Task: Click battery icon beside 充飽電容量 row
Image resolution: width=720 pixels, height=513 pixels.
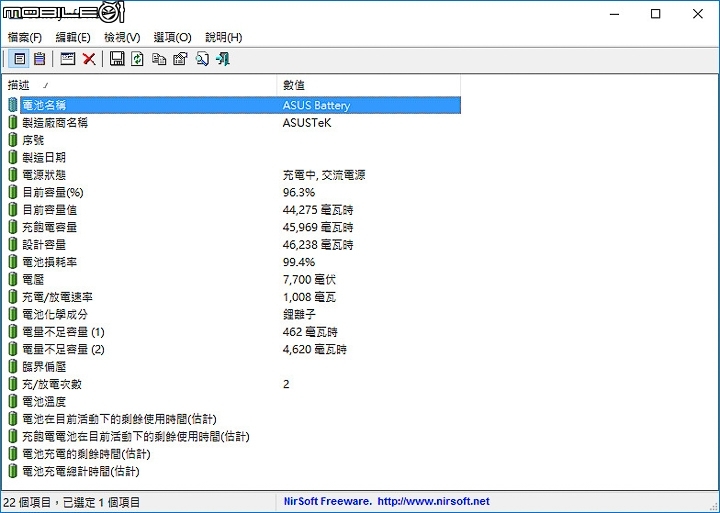Action: 13,227
